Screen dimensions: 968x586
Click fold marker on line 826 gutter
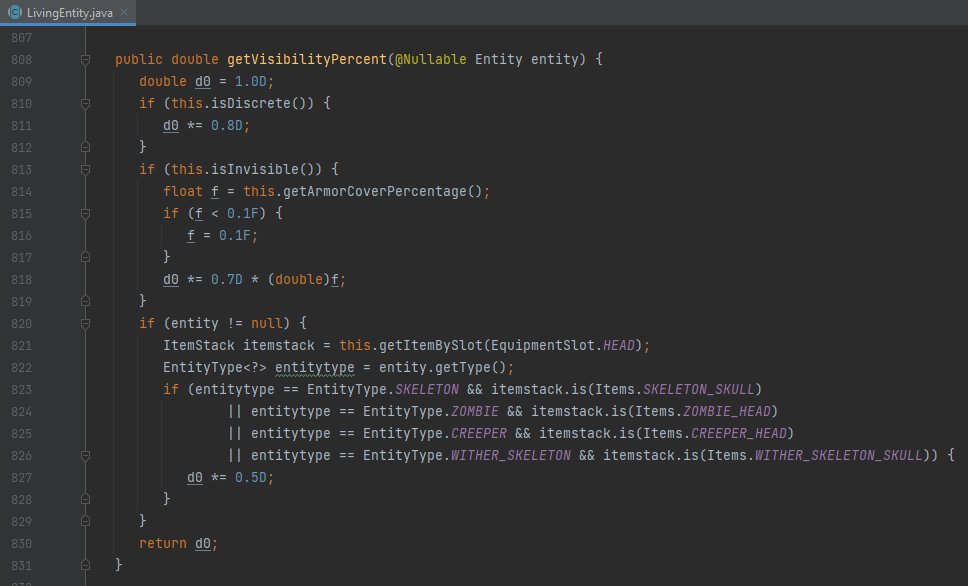point(85,456)
